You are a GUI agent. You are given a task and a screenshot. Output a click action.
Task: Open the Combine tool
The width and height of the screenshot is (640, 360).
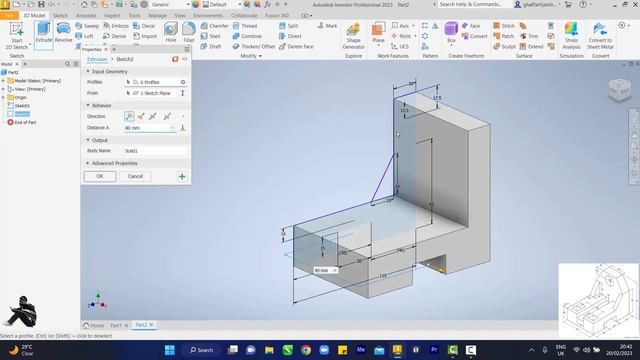point(247,36)
